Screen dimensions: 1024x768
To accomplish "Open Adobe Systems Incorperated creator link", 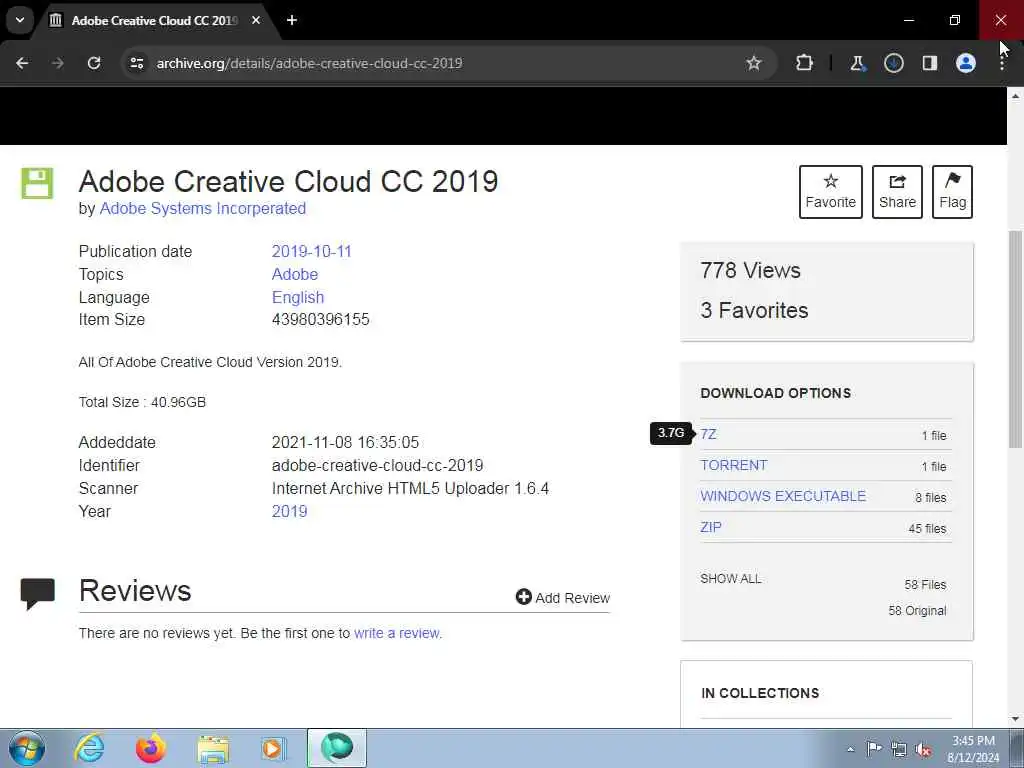I will [x=202, y=208].
